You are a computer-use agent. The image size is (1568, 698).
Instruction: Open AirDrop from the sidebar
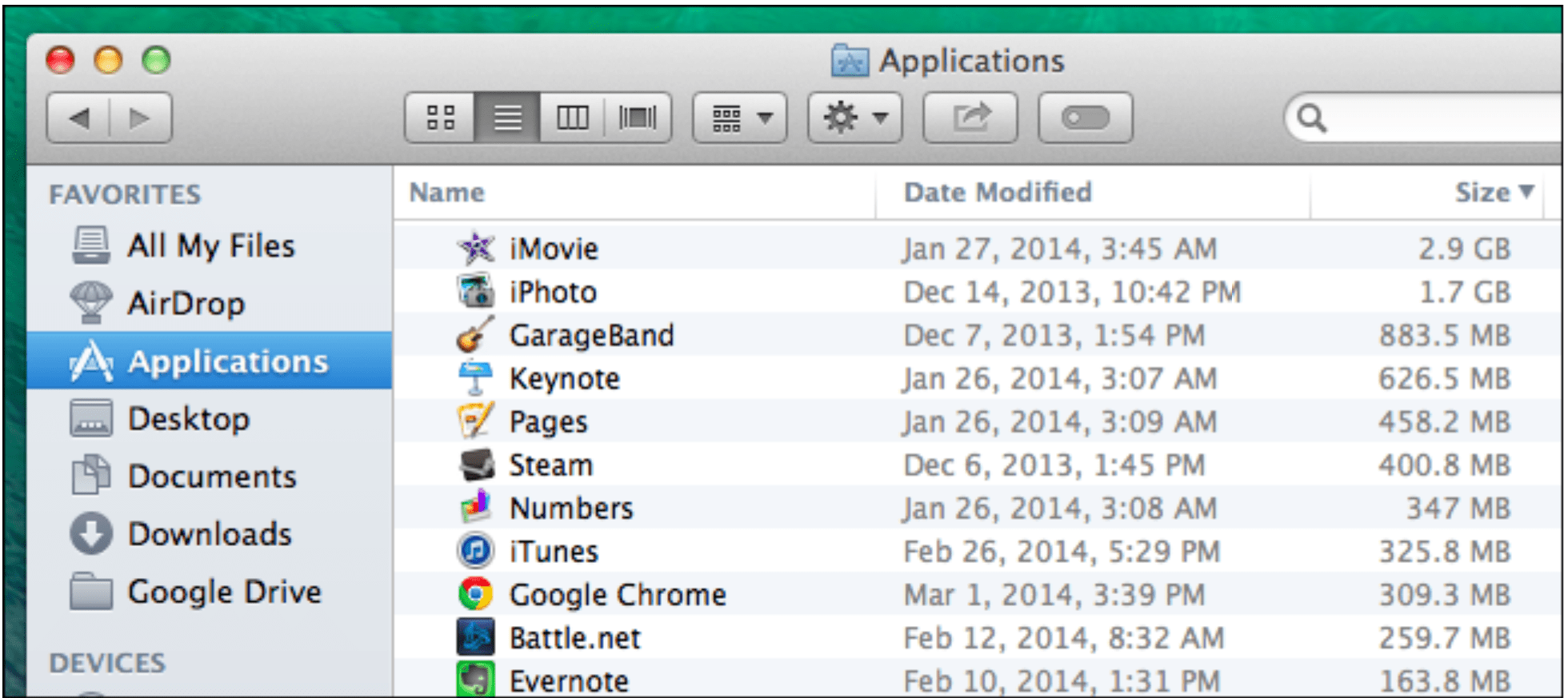[x=210, y=303]
